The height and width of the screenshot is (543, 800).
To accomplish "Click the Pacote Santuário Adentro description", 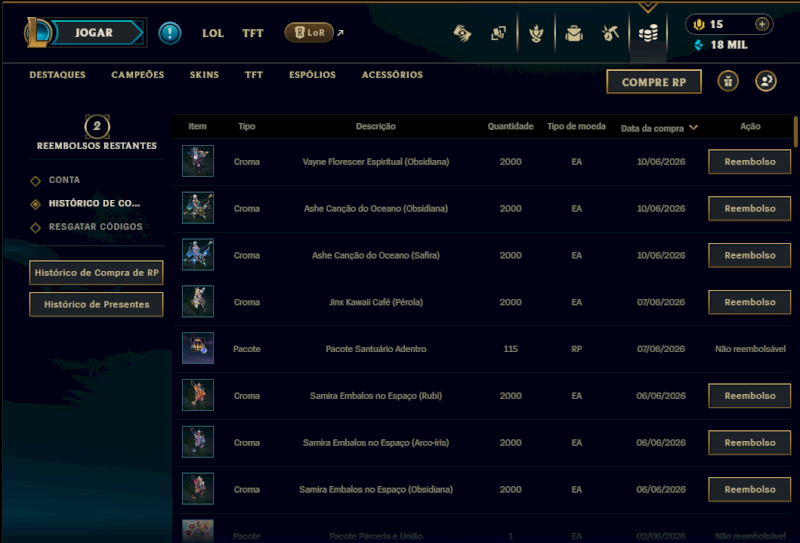I will (376, 349).
